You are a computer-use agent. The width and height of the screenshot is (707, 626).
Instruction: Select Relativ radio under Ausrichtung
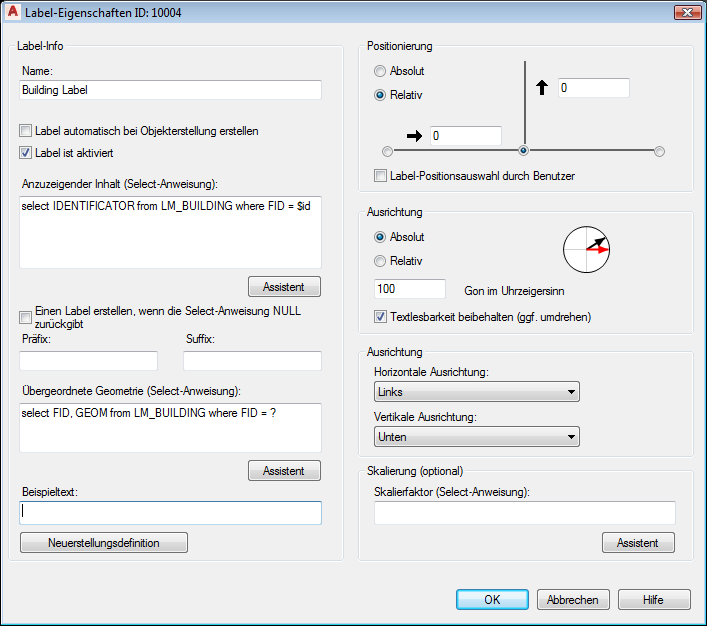(x=380, y=261)
